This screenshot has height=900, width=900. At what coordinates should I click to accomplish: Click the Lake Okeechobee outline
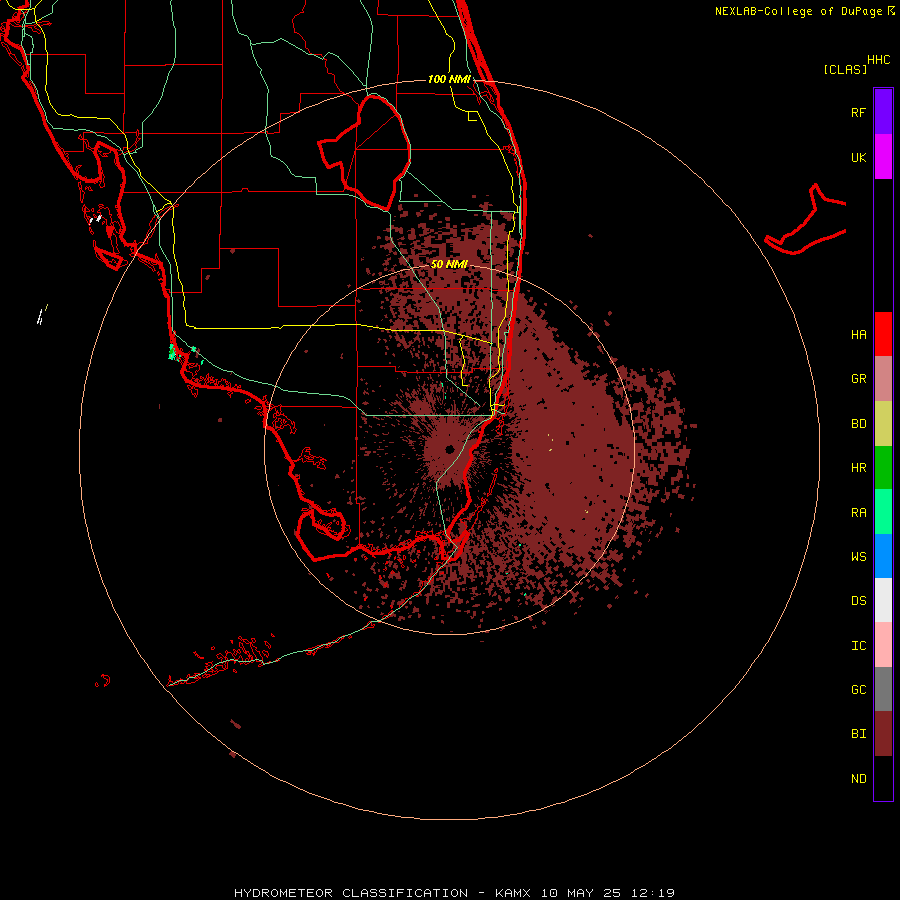[x=365, y=152]
